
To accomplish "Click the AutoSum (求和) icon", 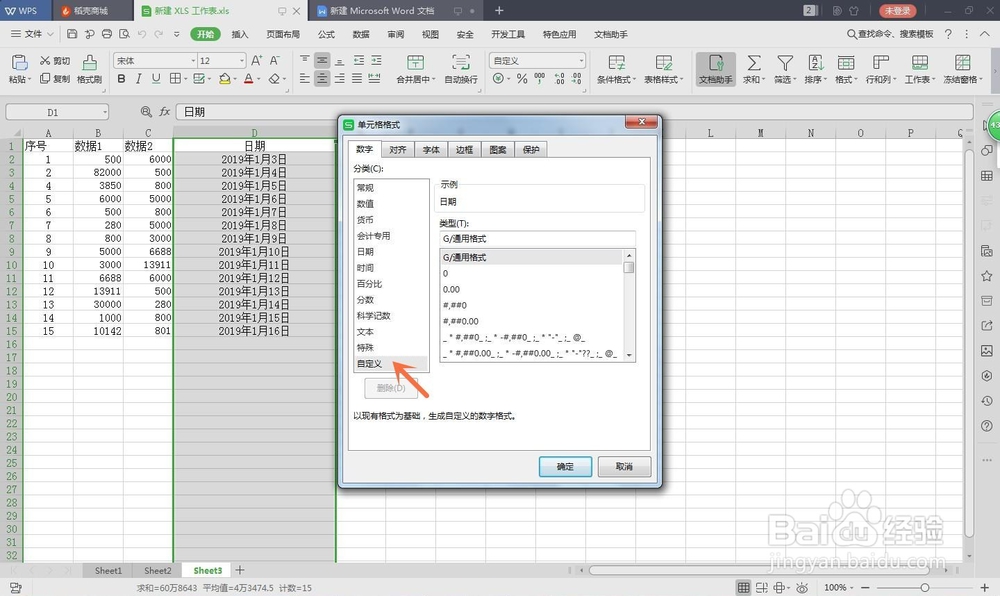I will click(x=754, y=62).
